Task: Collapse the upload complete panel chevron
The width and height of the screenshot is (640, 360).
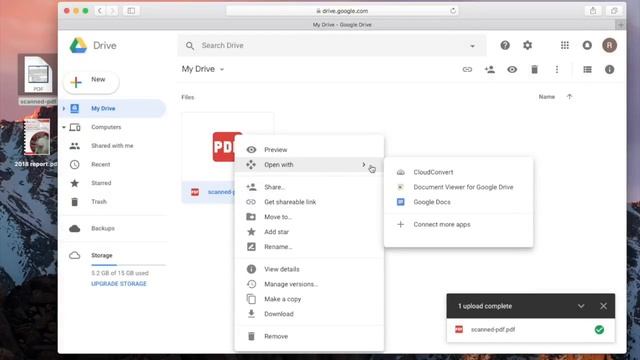Action: [x=581, y=306]
